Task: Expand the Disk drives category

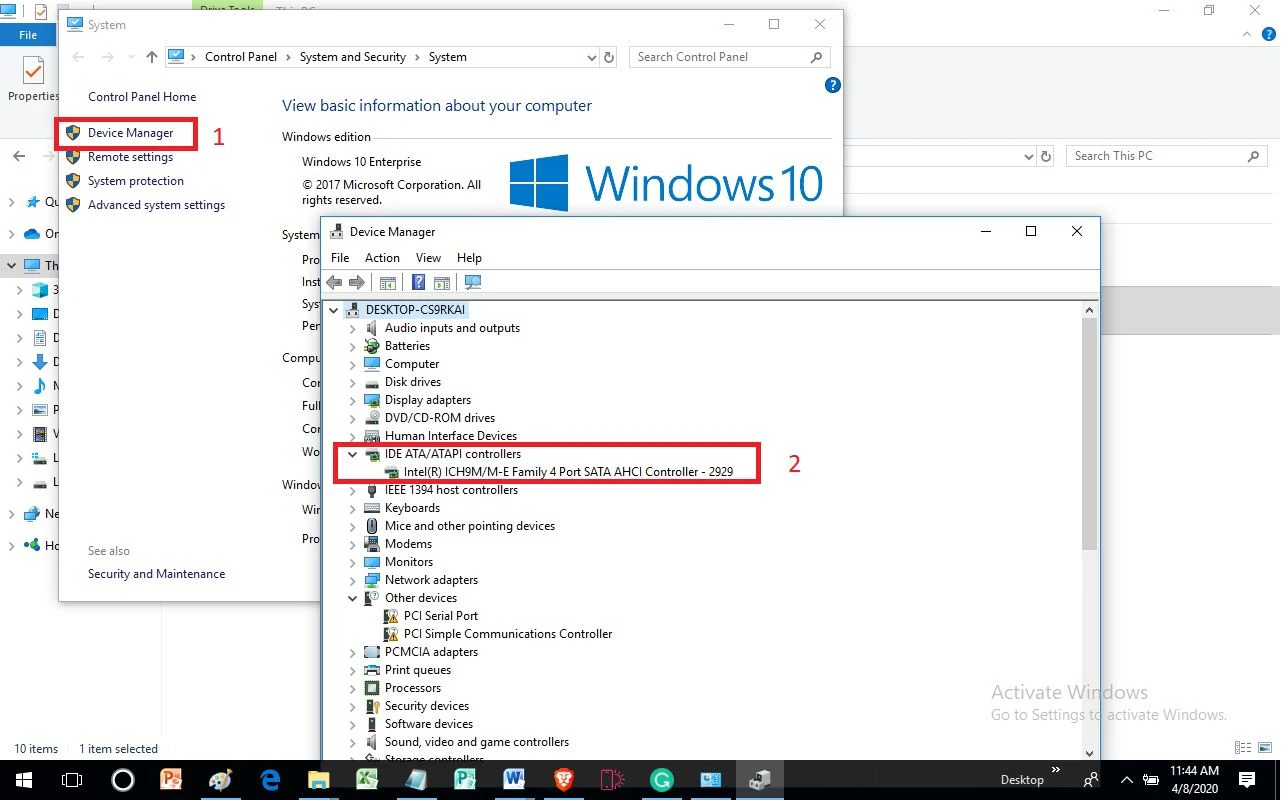Action: (352, 382)
